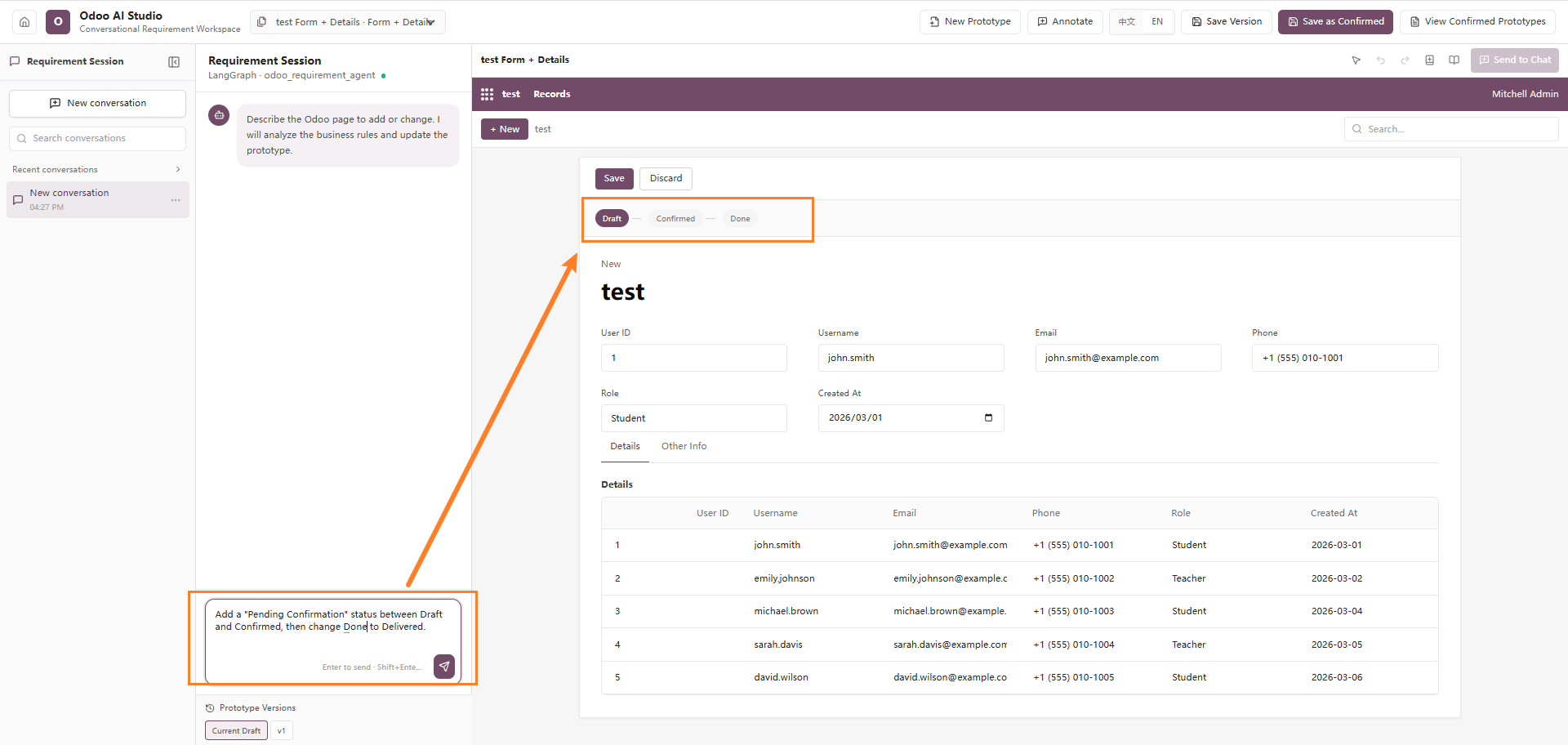Click the Search conversations field
Screen dimensions: 1568x745
point(98,139)
